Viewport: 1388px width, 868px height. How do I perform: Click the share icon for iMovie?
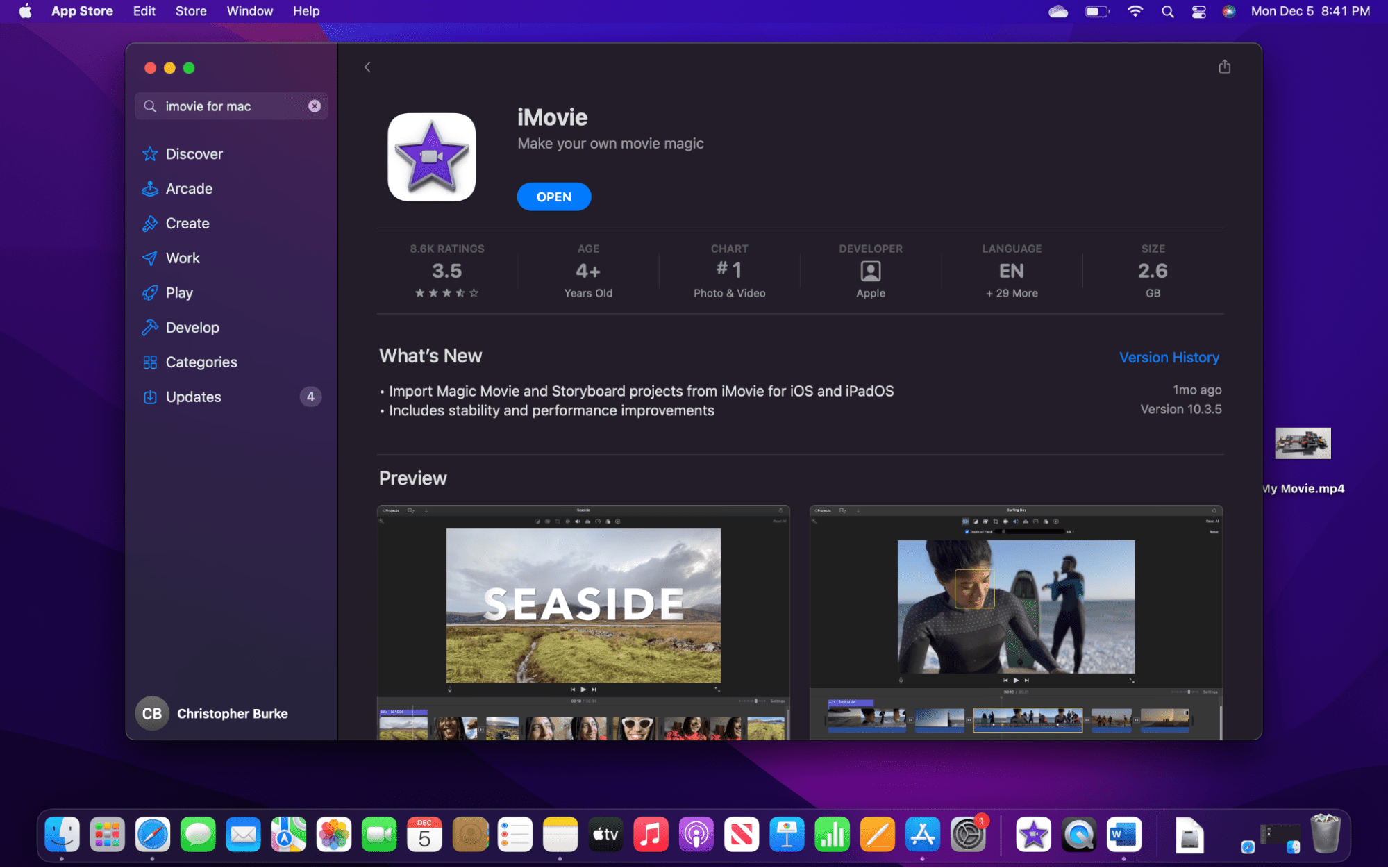click(x=1224, y=67)
